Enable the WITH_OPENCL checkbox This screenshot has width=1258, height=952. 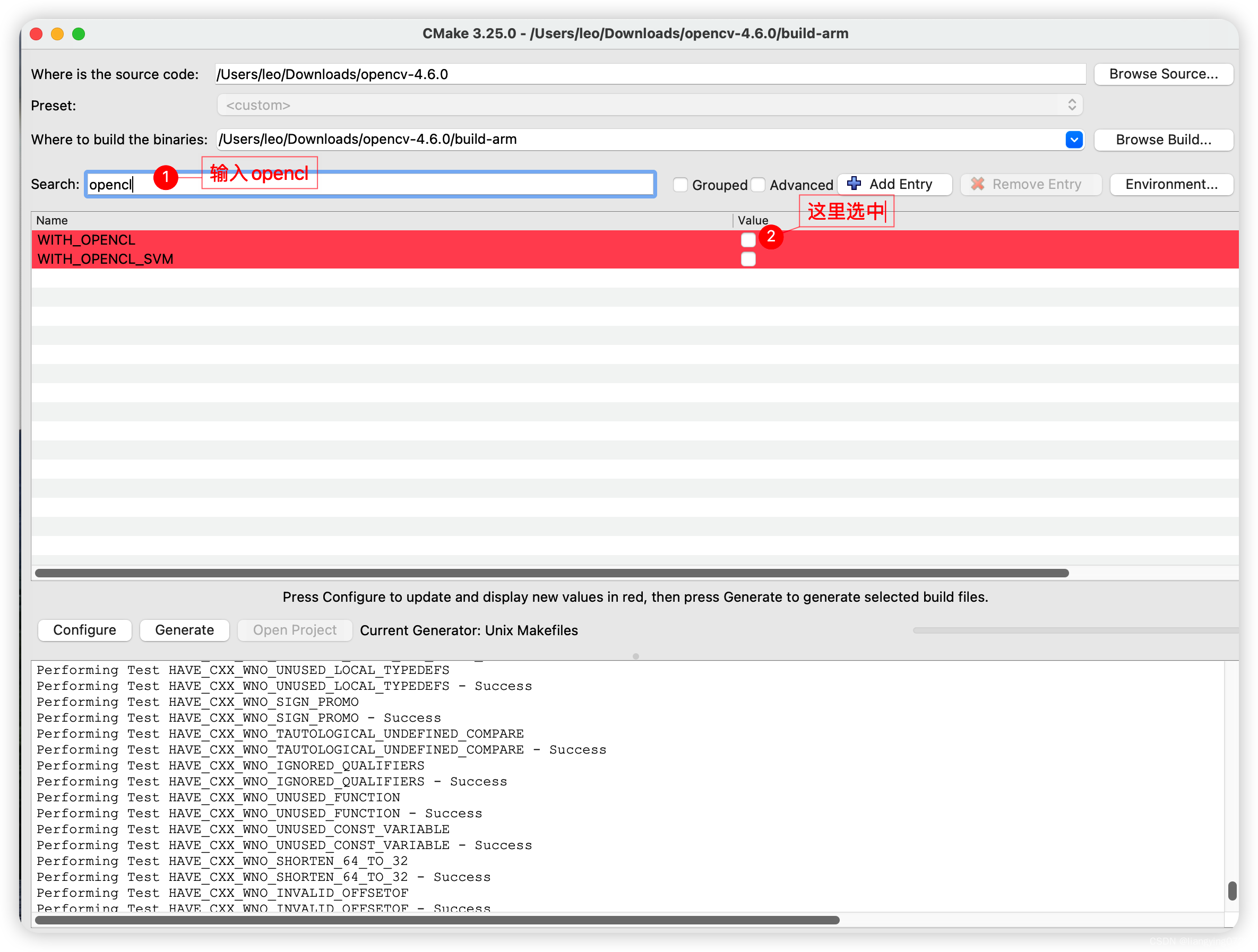click(748, 240)
